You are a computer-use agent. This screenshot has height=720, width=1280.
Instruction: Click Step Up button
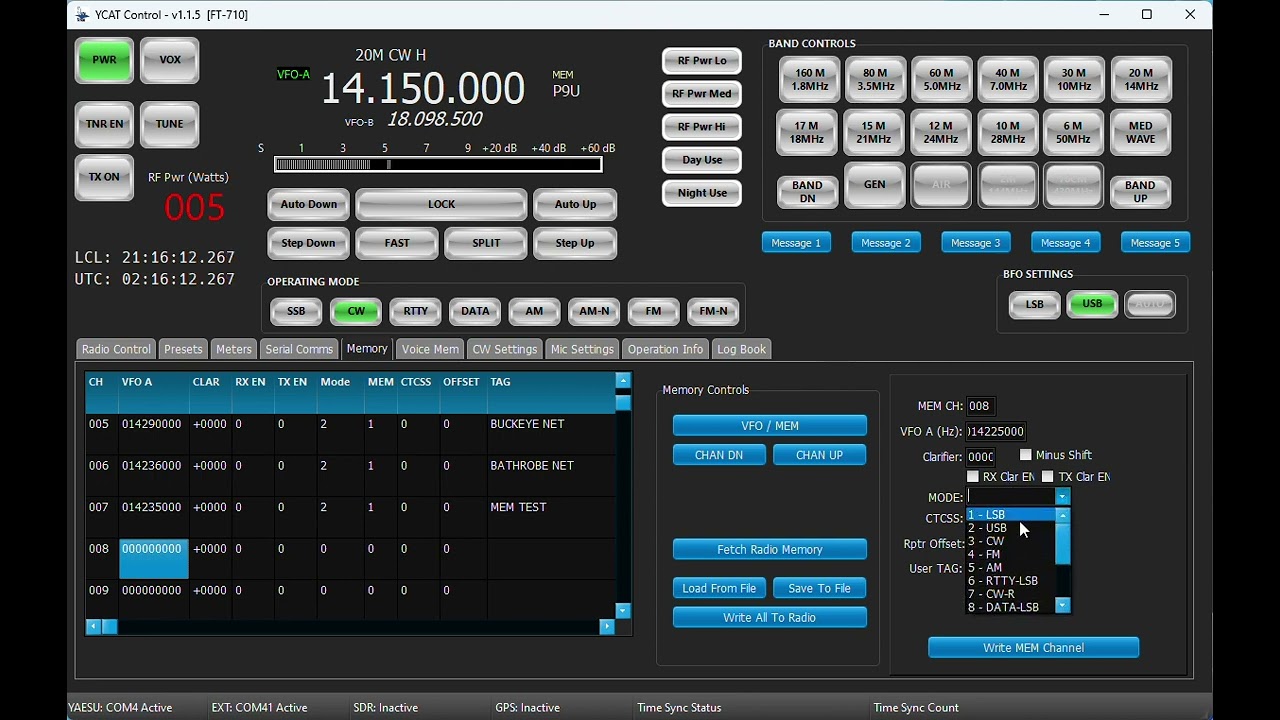pyautogui.click(x=575, y=243)
